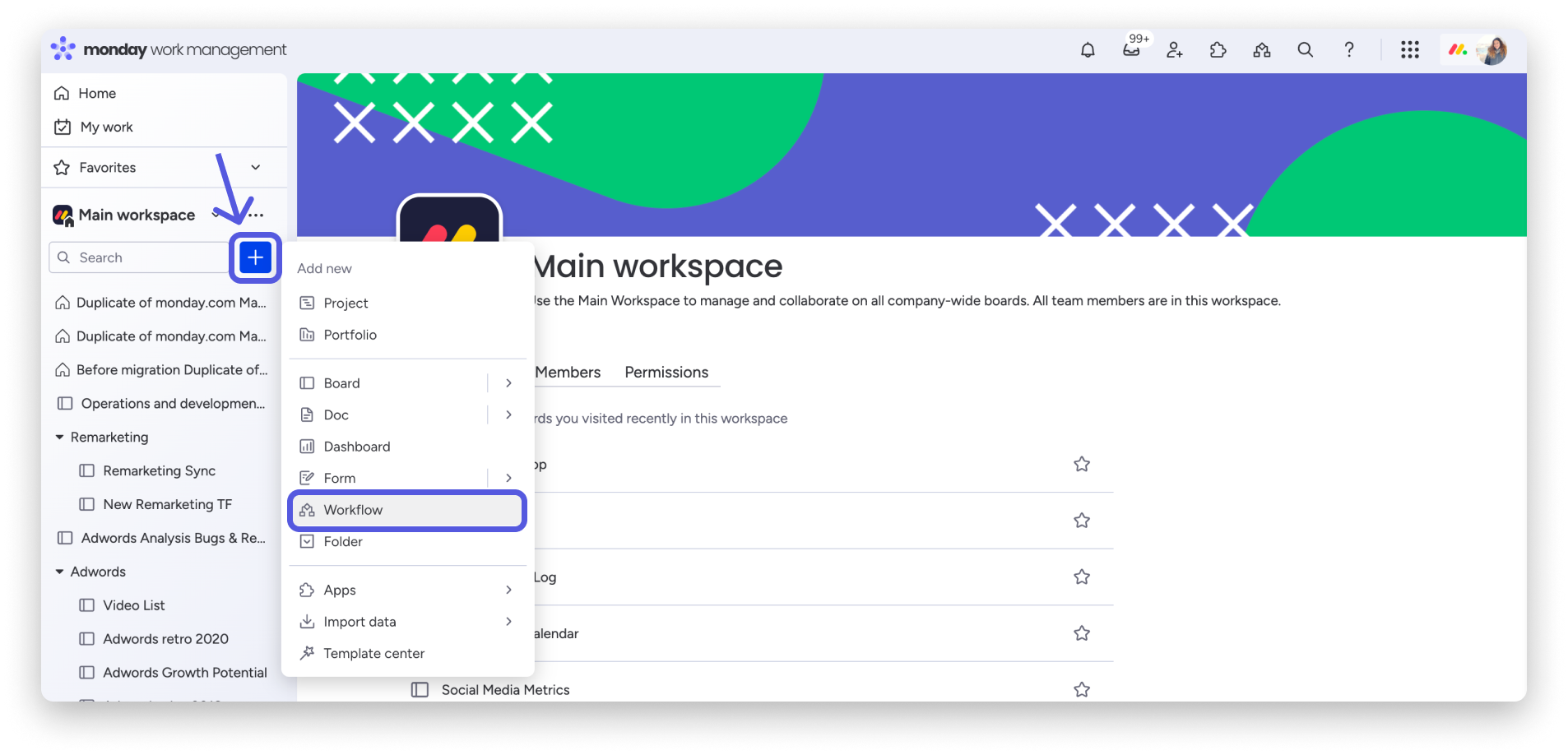Click the invite members icon
This screenshot has height=755, width=1568.
1175,50
